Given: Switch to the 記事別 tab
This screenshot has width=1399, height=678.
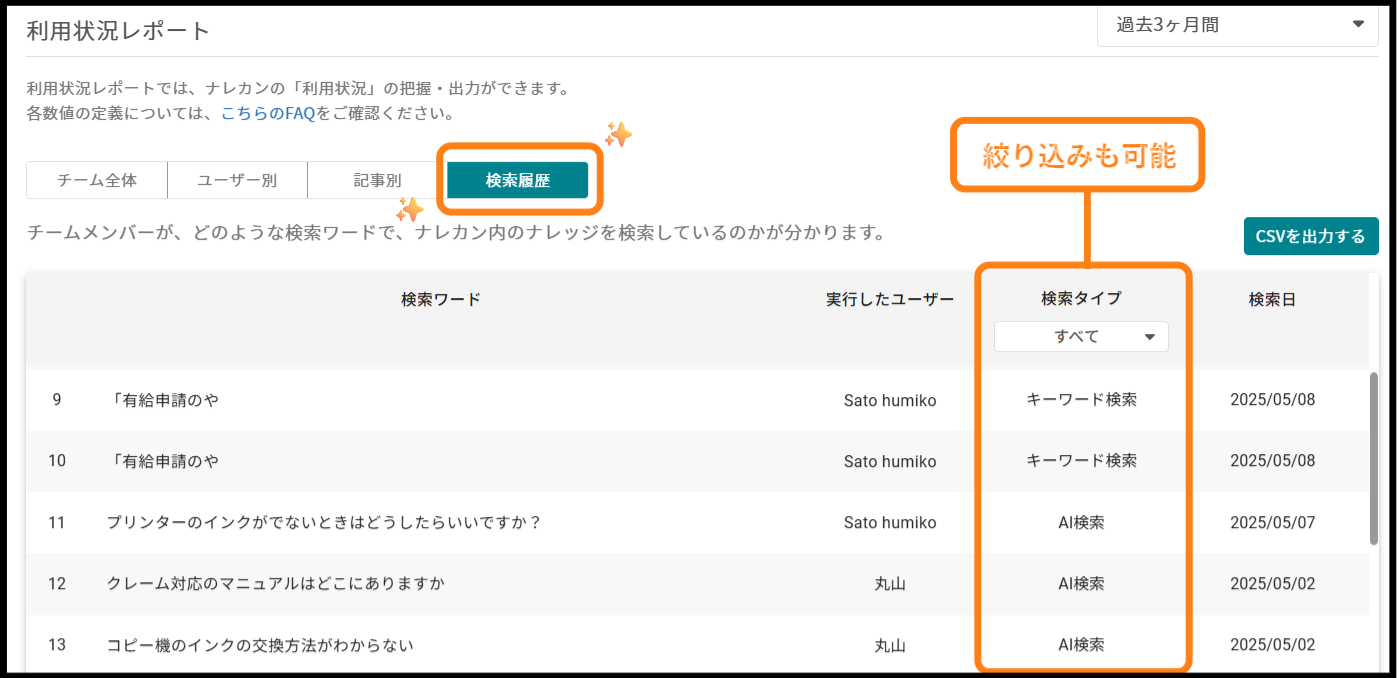Looking at the screenshot, I should [x=377, y=181].
